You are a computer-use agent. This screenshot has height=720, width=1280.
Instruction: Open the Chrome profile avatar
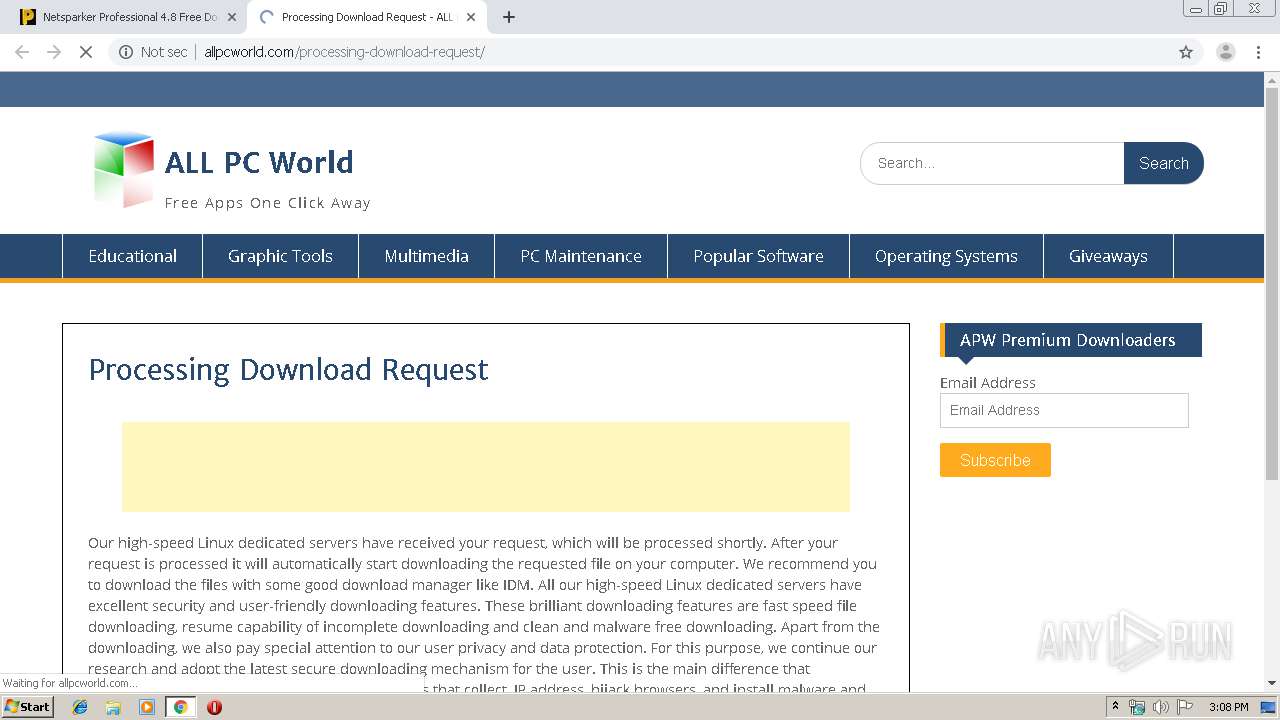point(1225,52)
